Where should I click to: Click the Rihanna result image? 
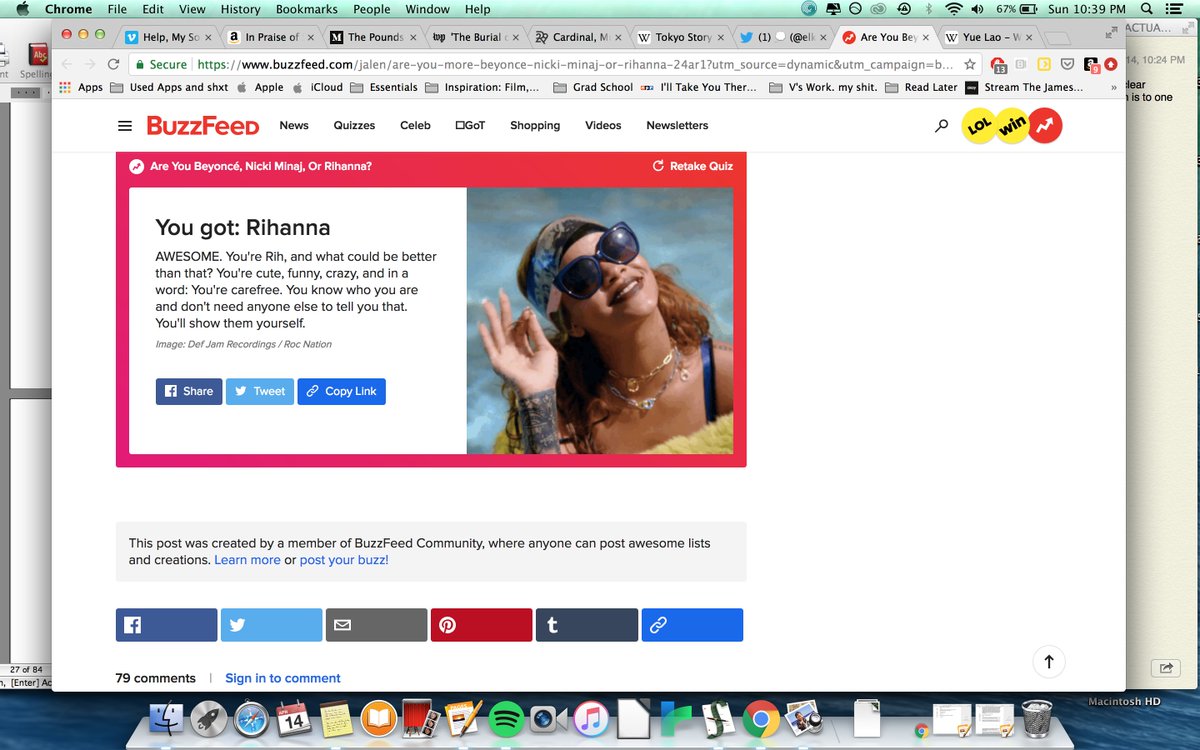click(600, 321)
